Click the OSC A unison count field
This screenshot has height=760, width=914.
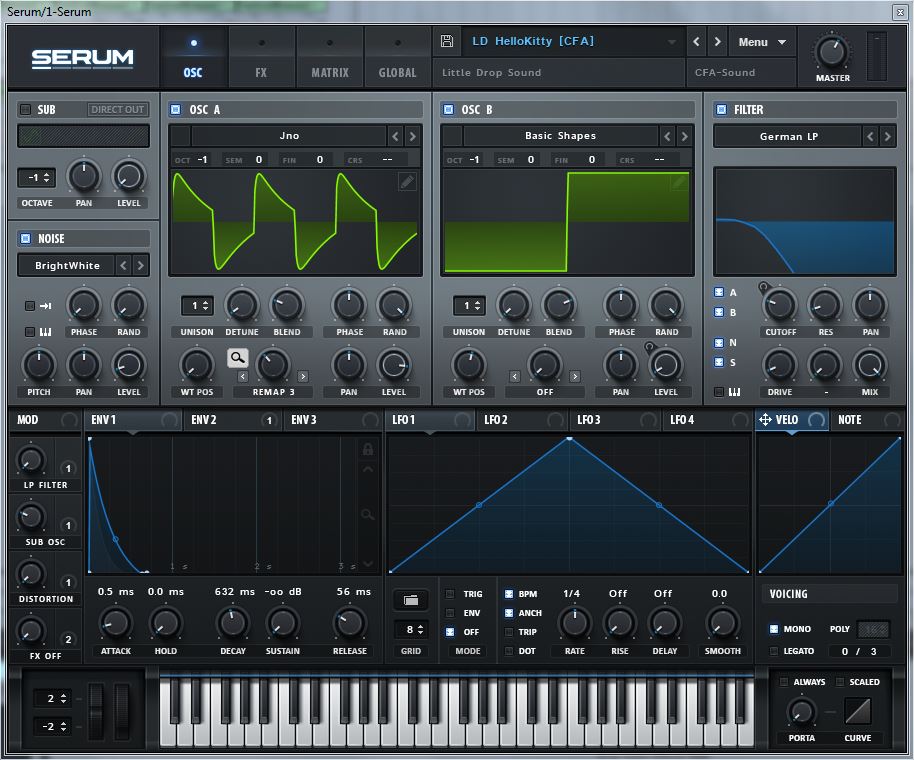point(196,305)
